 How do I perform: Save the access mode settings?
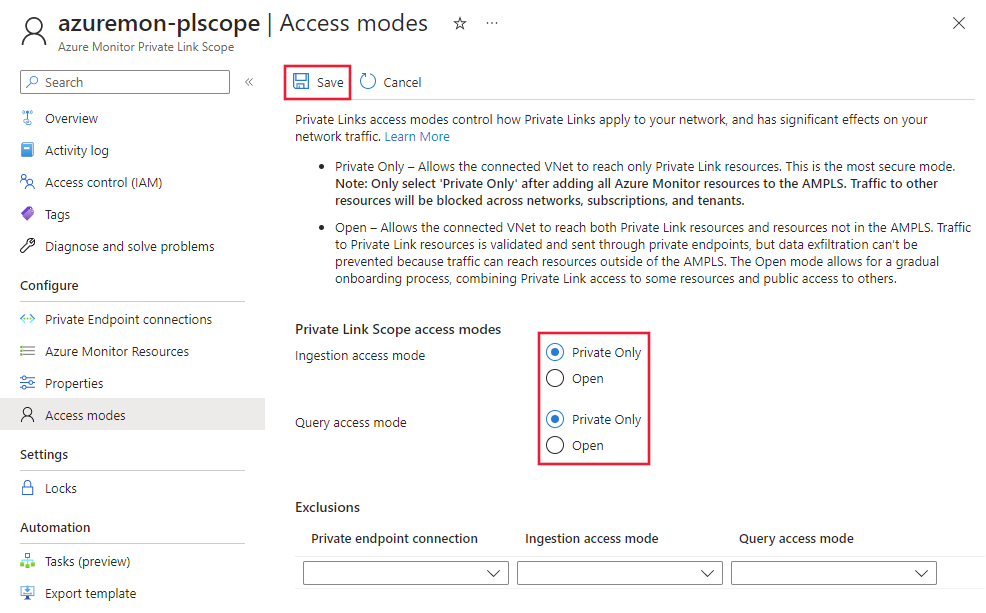pos(317,81)
